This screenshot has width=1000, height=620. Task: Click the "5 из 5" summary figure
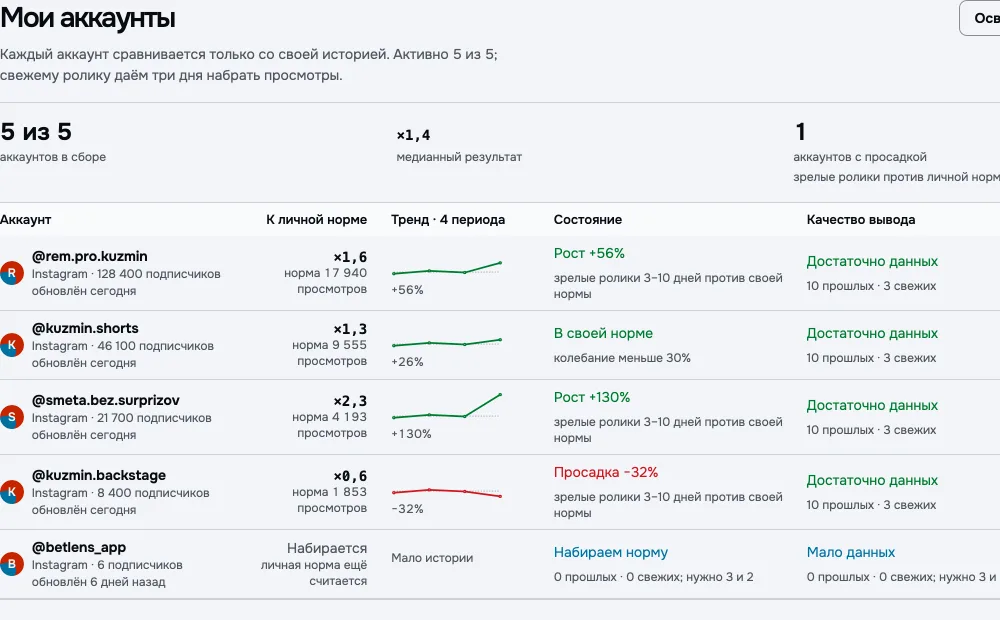pyautogui.click(x=36, y=132)
